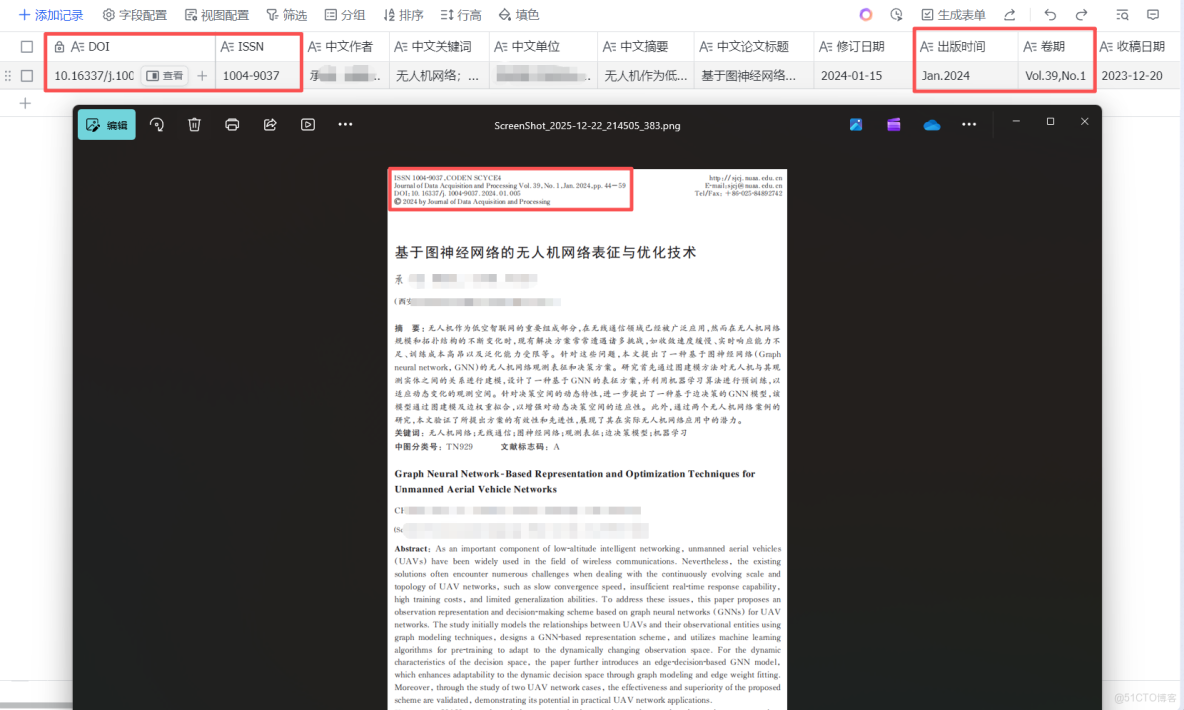1184x710 pixels.
Task: Start slideshow with play icon
Action: click(x=307, y=124)
